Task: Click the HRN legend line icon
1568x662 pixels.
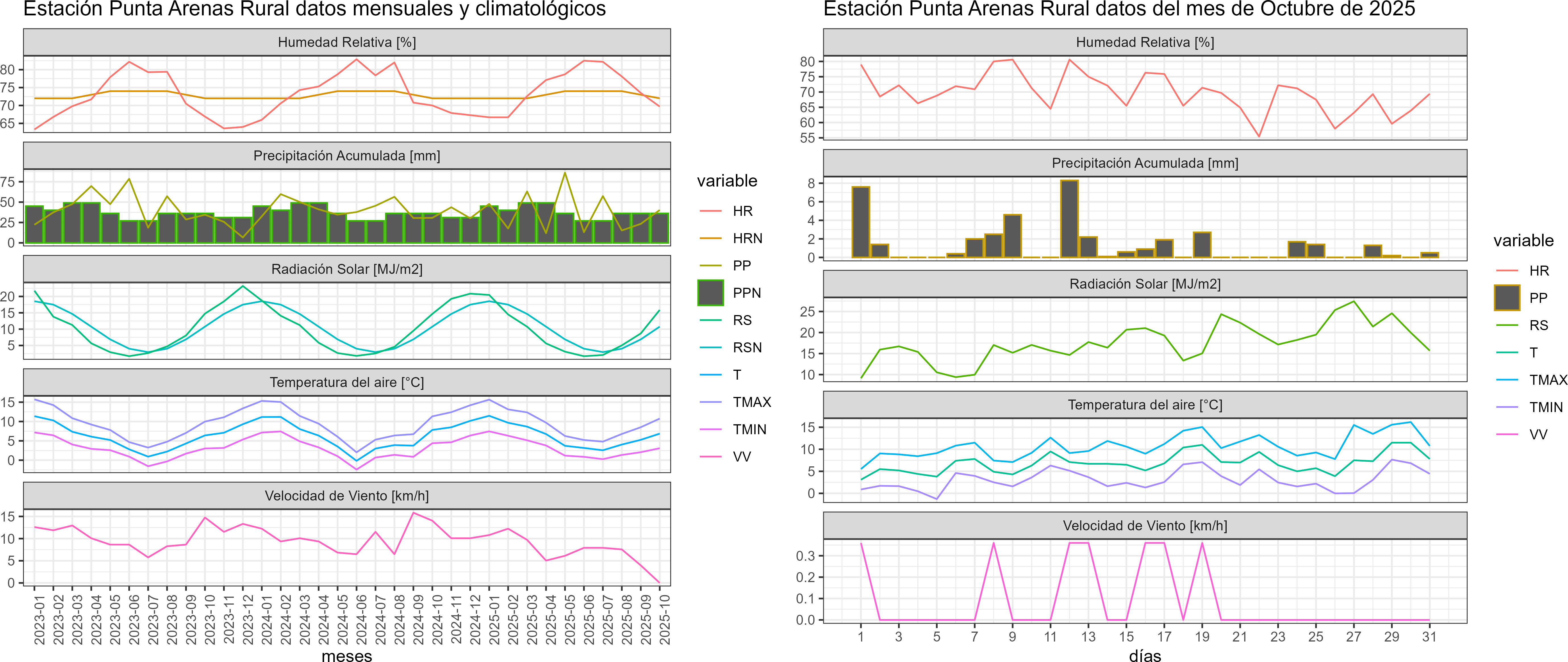Action: pos(710,238)
